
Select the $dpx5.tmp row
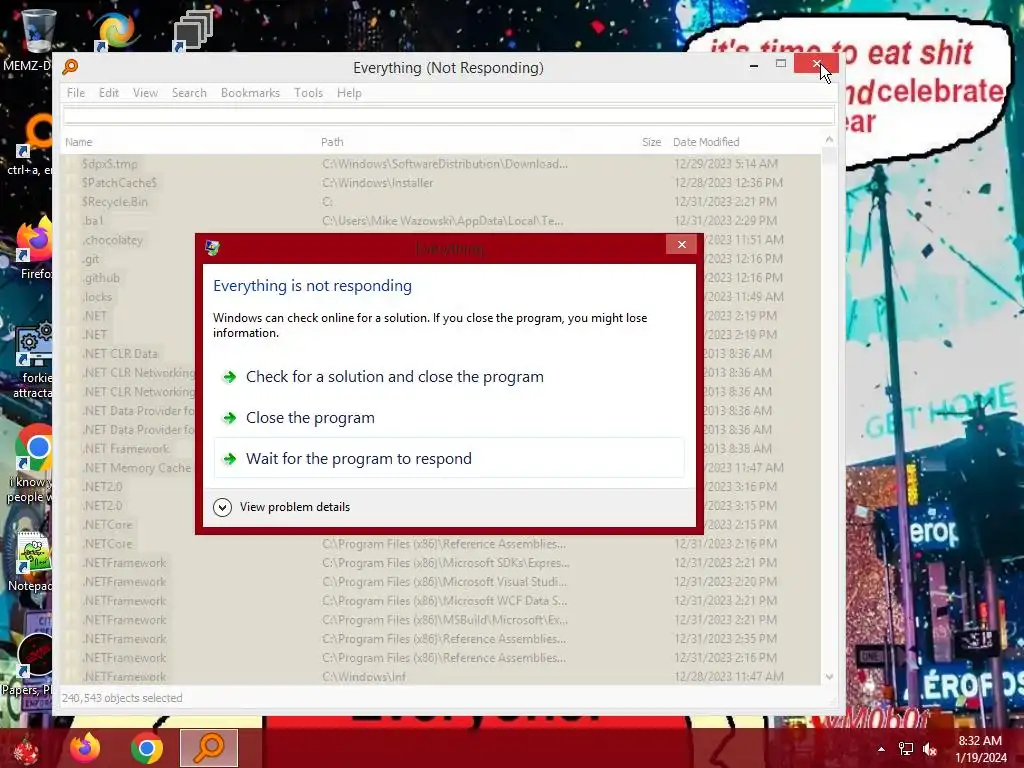pyautogui.click(x=440, y=164)
